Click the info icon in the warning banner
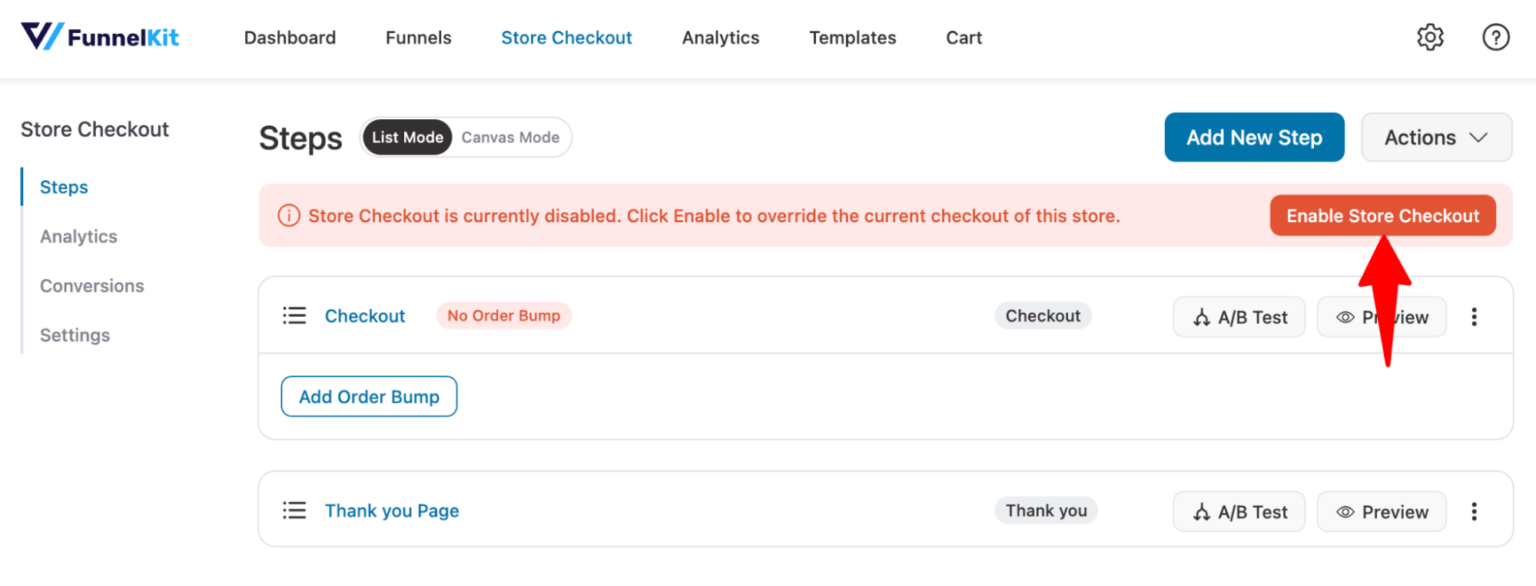Viewport: 1536px width, 586px height. (x=288, y=215)
